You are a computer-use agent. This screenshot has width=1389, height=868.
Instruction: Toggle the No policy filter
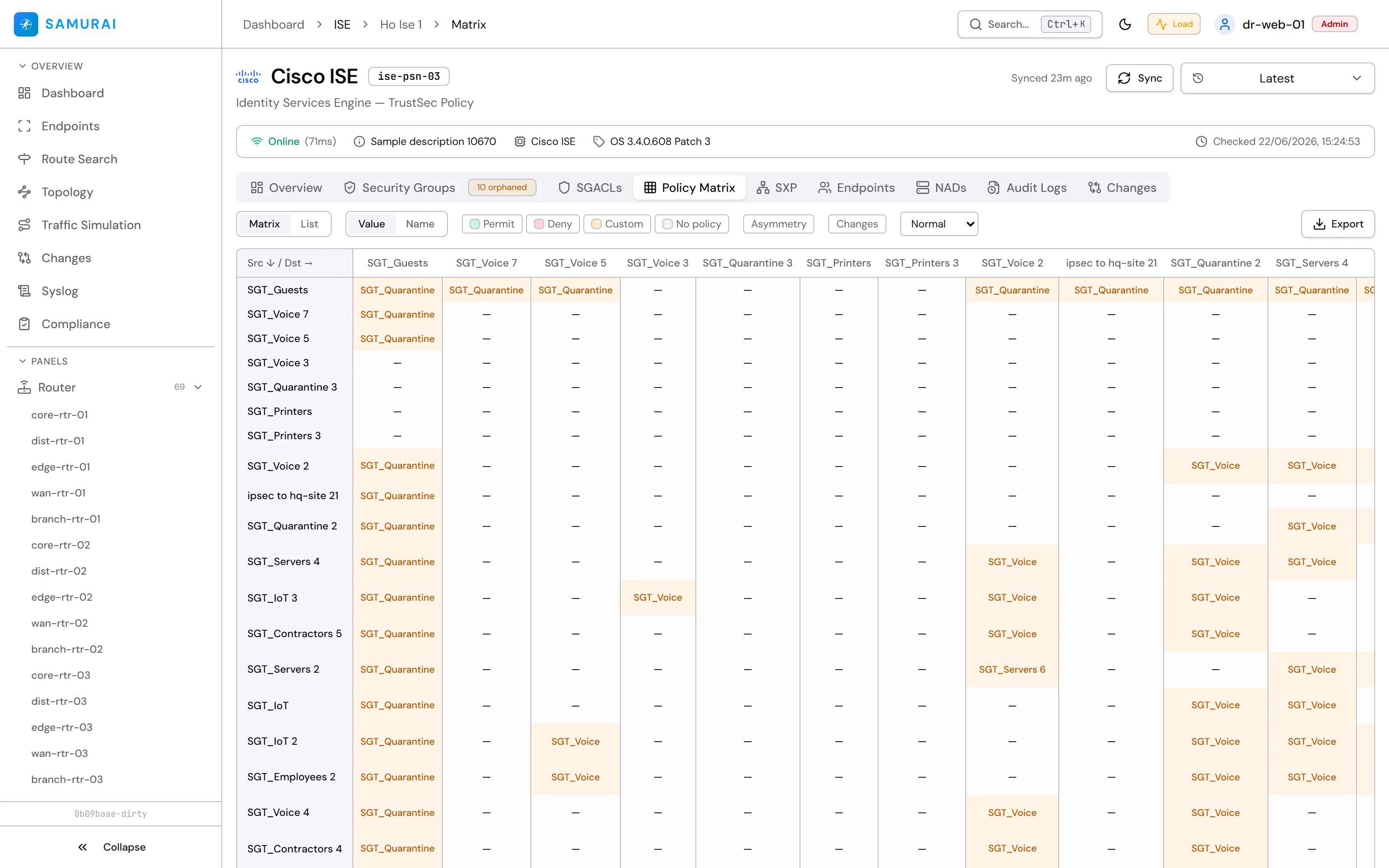pos(691,224)
